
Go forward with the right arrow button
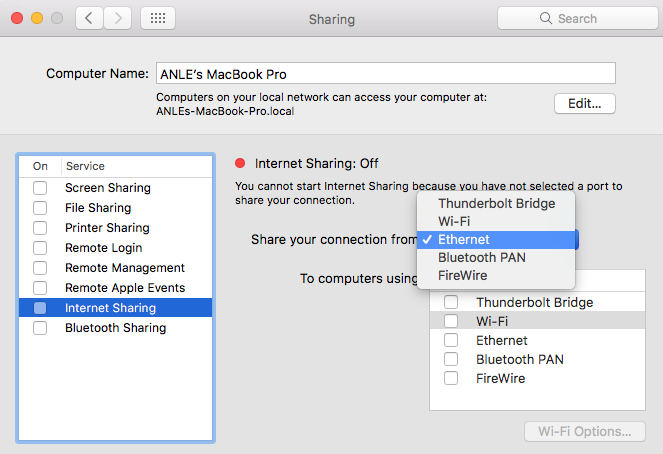118,18
